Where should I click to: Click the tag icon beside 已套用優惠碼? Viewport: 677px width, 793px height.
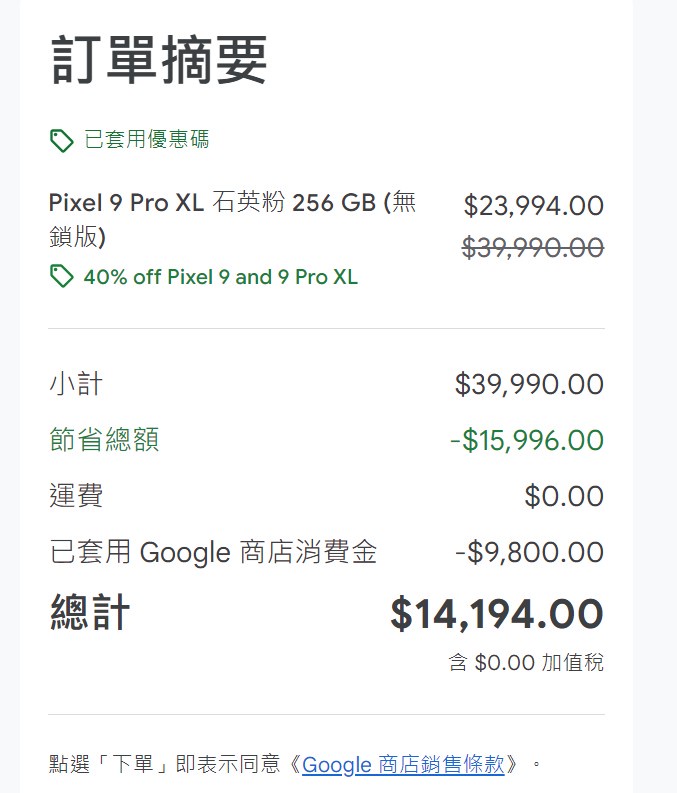(62, 140)
